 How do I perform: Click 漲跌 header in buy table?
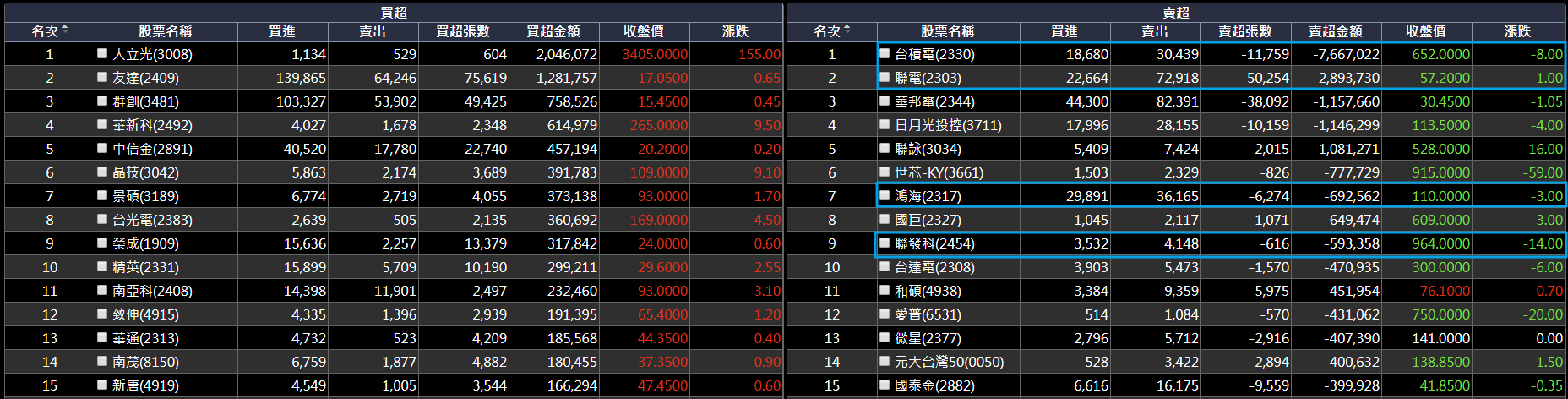(x=735, y=31)
